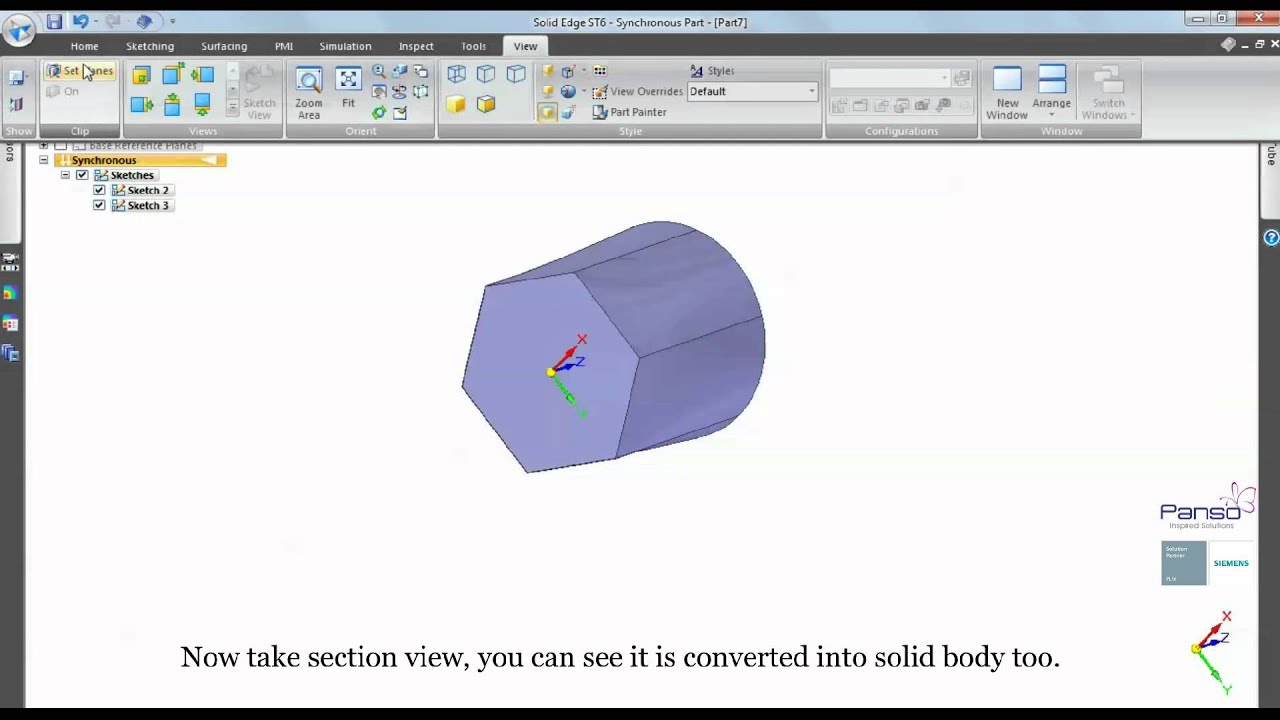Switch to the Tools tab
The image size is (1280, 720).
click(x=474, y=46)
